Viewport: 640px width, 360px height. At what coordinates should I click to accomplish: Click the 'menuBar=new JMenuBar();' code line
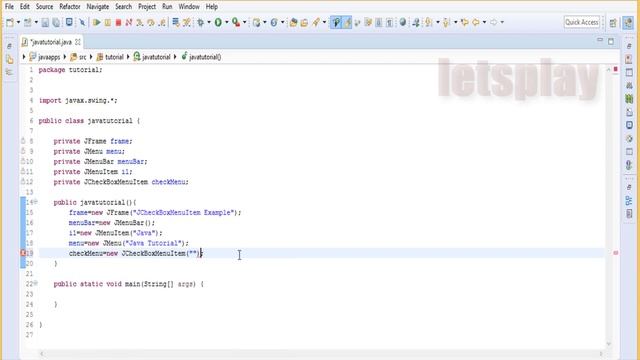click(112, 223)
